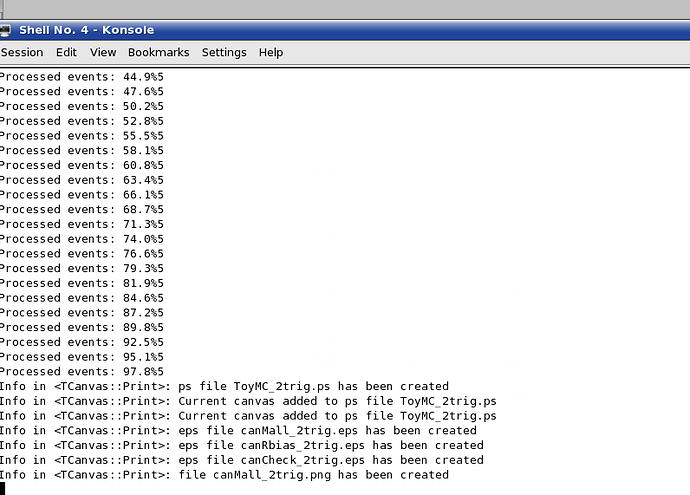Click 'eps file canCheck_2trig.eps has been created' line

[242, 460]
